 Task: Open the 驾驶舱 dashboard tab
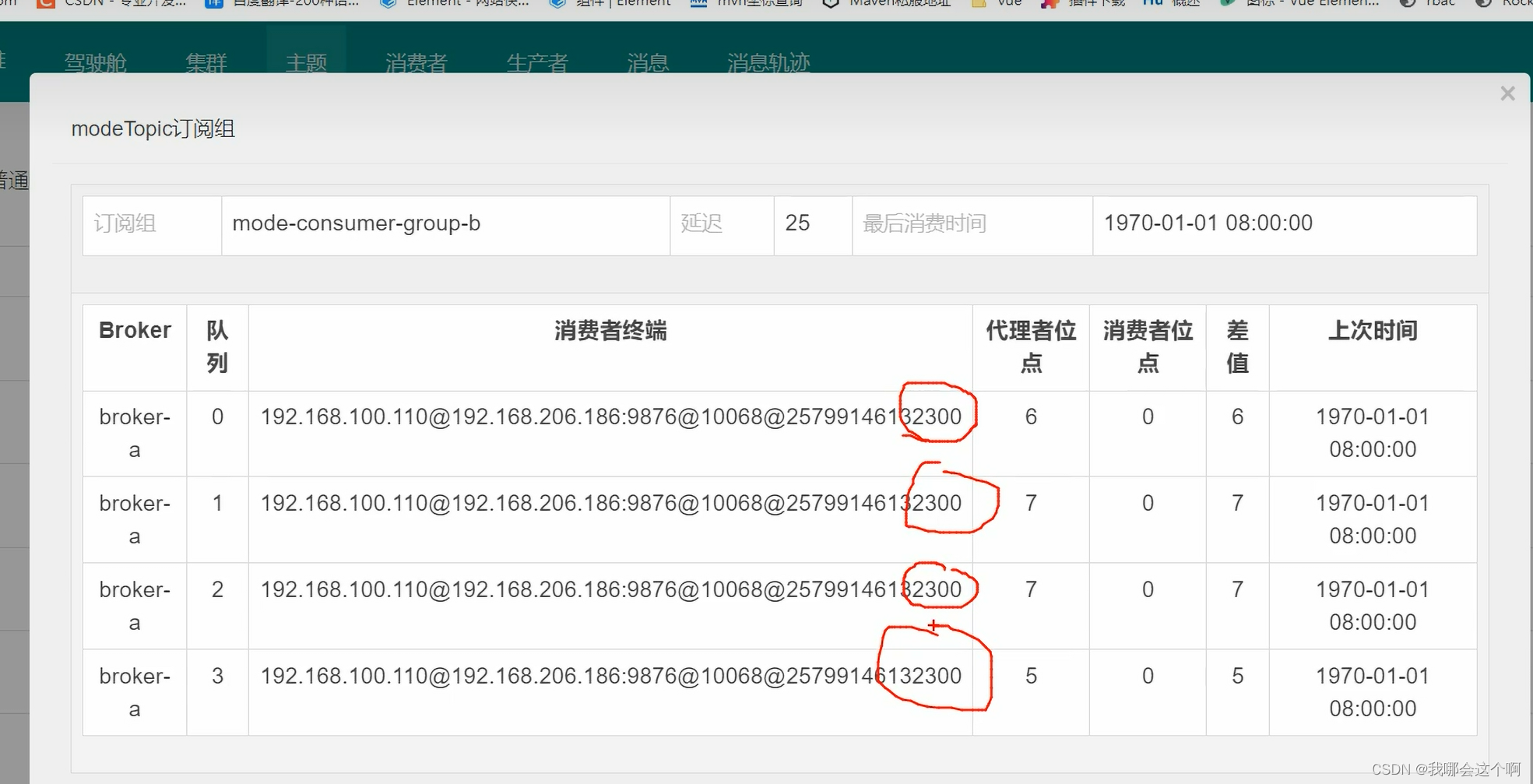[x=95, y=62]
